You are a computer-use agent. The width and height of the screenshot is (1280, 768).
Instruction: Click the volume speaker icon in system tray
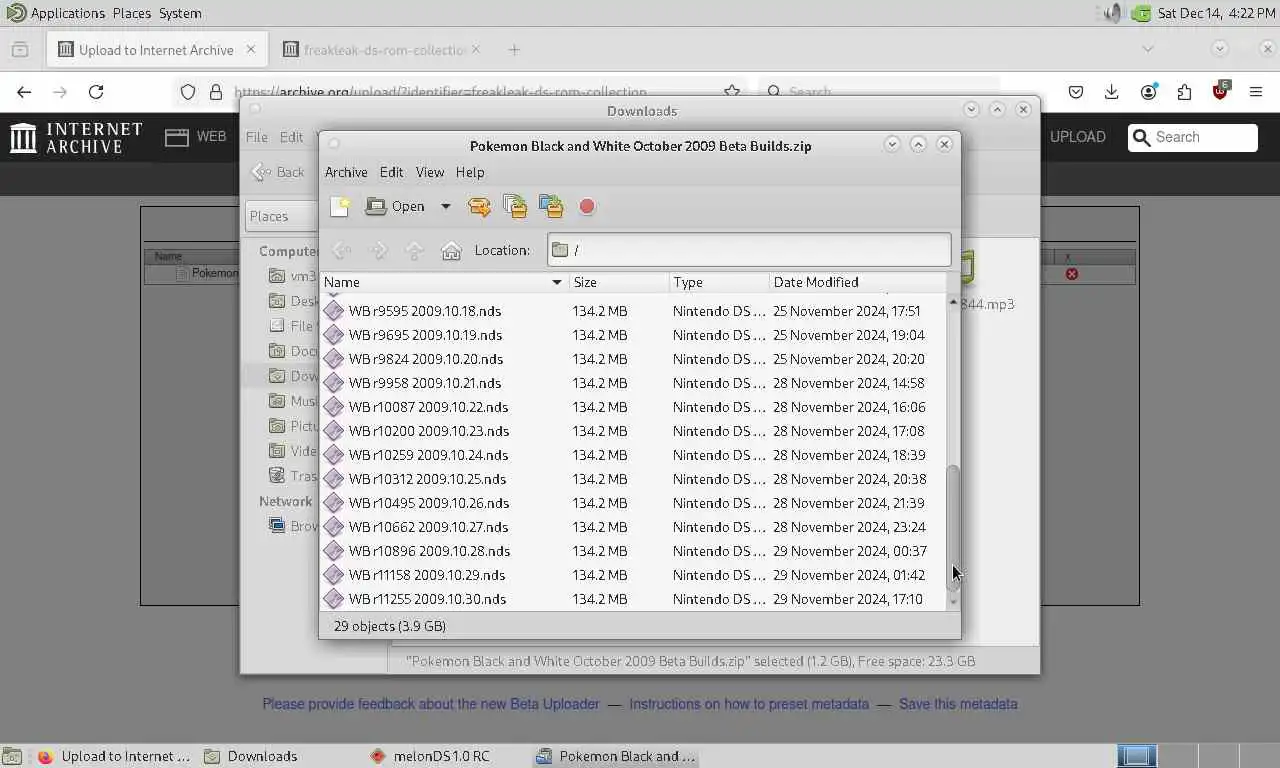click(x=1112, y=13)
